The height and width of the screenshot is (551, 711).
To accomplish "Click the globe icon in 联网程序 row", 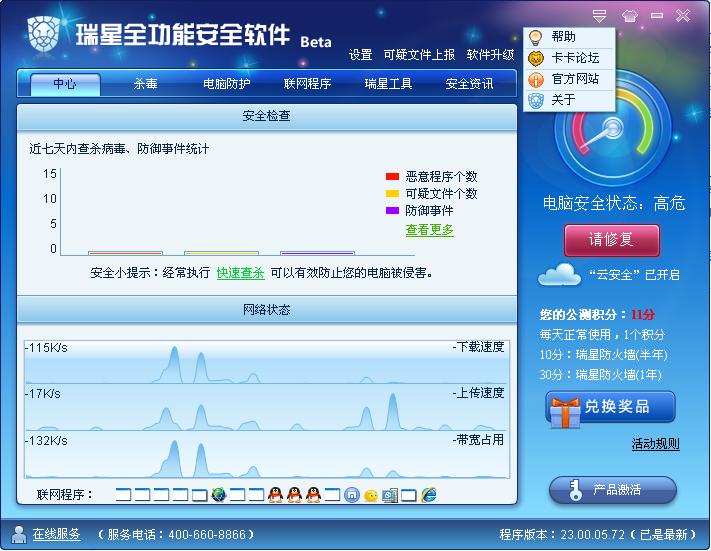I will 219,494.
